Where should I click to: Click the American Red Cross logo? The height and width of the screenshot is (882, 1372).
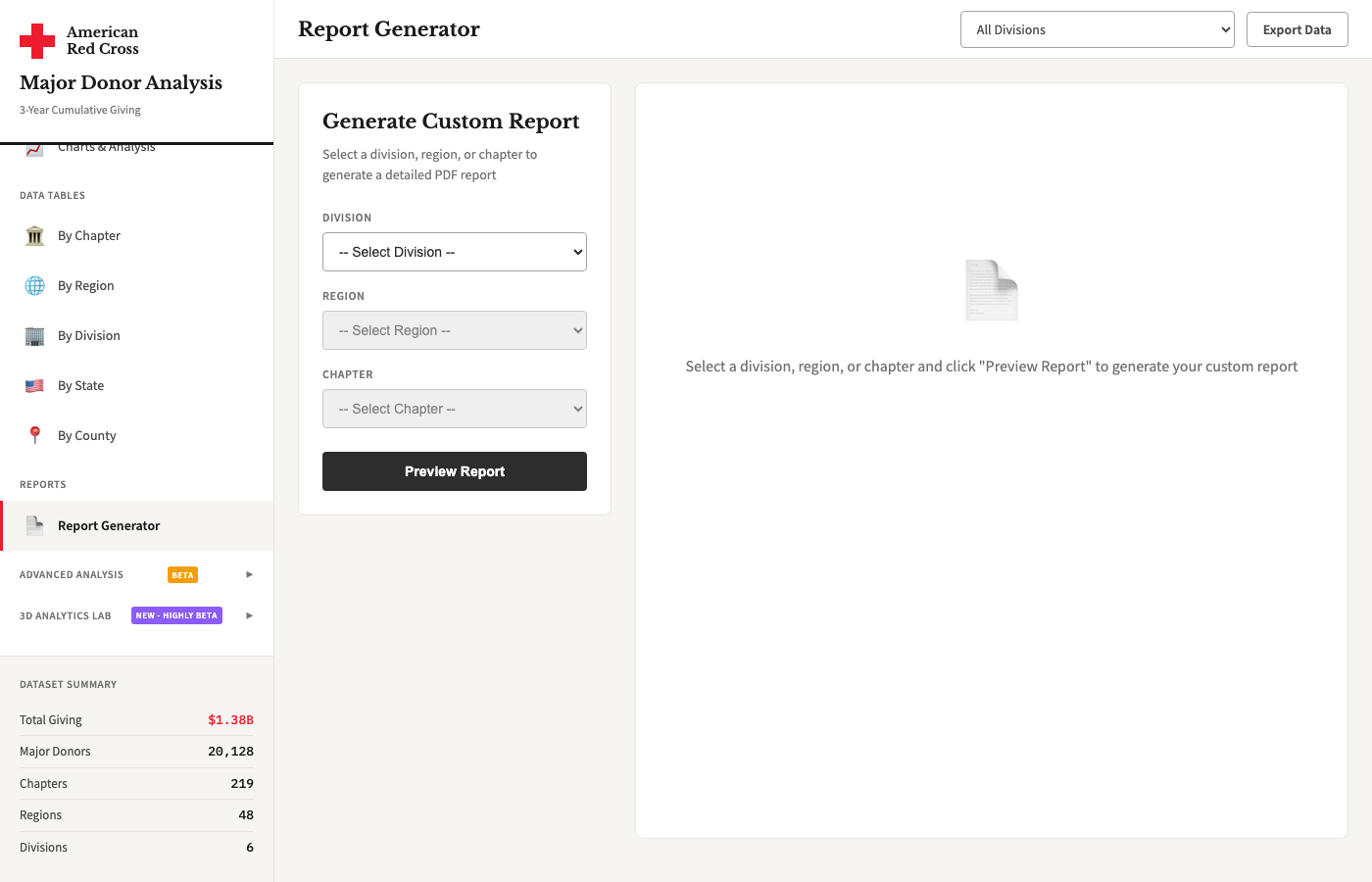click(x=79, y=41)
